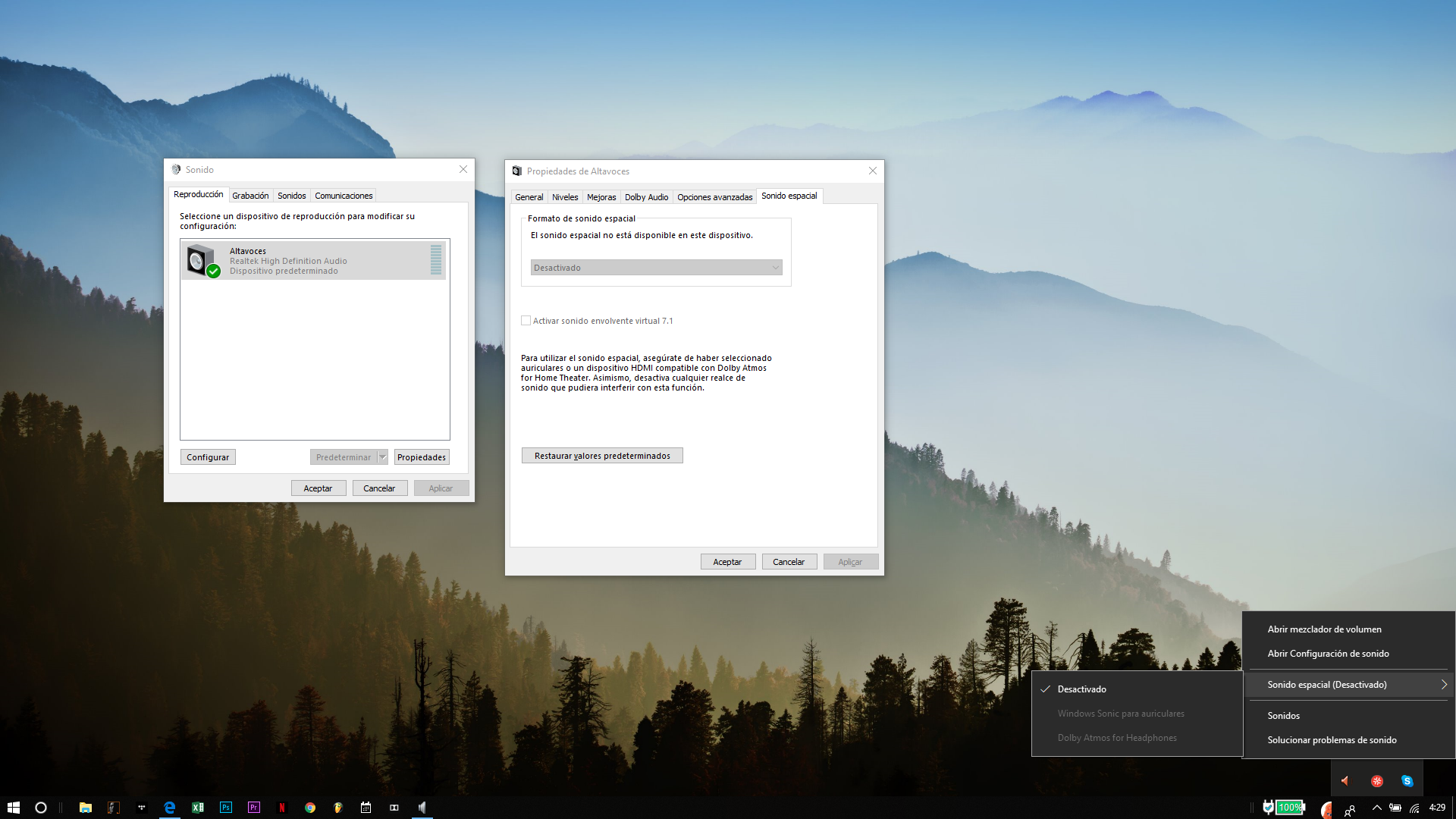Screen dimensions: 1456x819
Task: Expand the Predeterminar dropdown arrow
Action: coord(383,457)
